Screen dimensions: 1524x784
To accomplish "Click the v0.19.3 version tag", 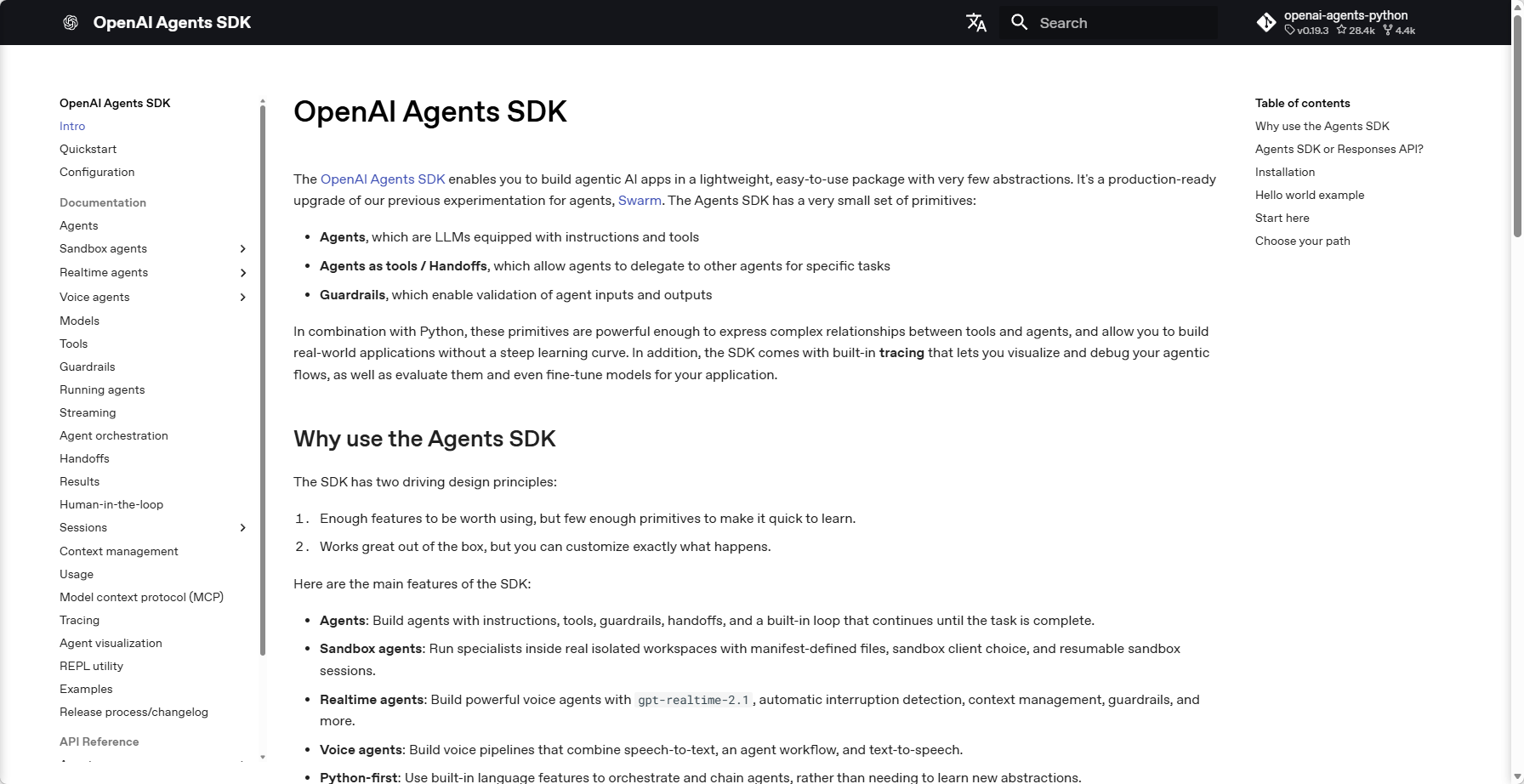I will pyautogui.click(x=1306, y=31).
